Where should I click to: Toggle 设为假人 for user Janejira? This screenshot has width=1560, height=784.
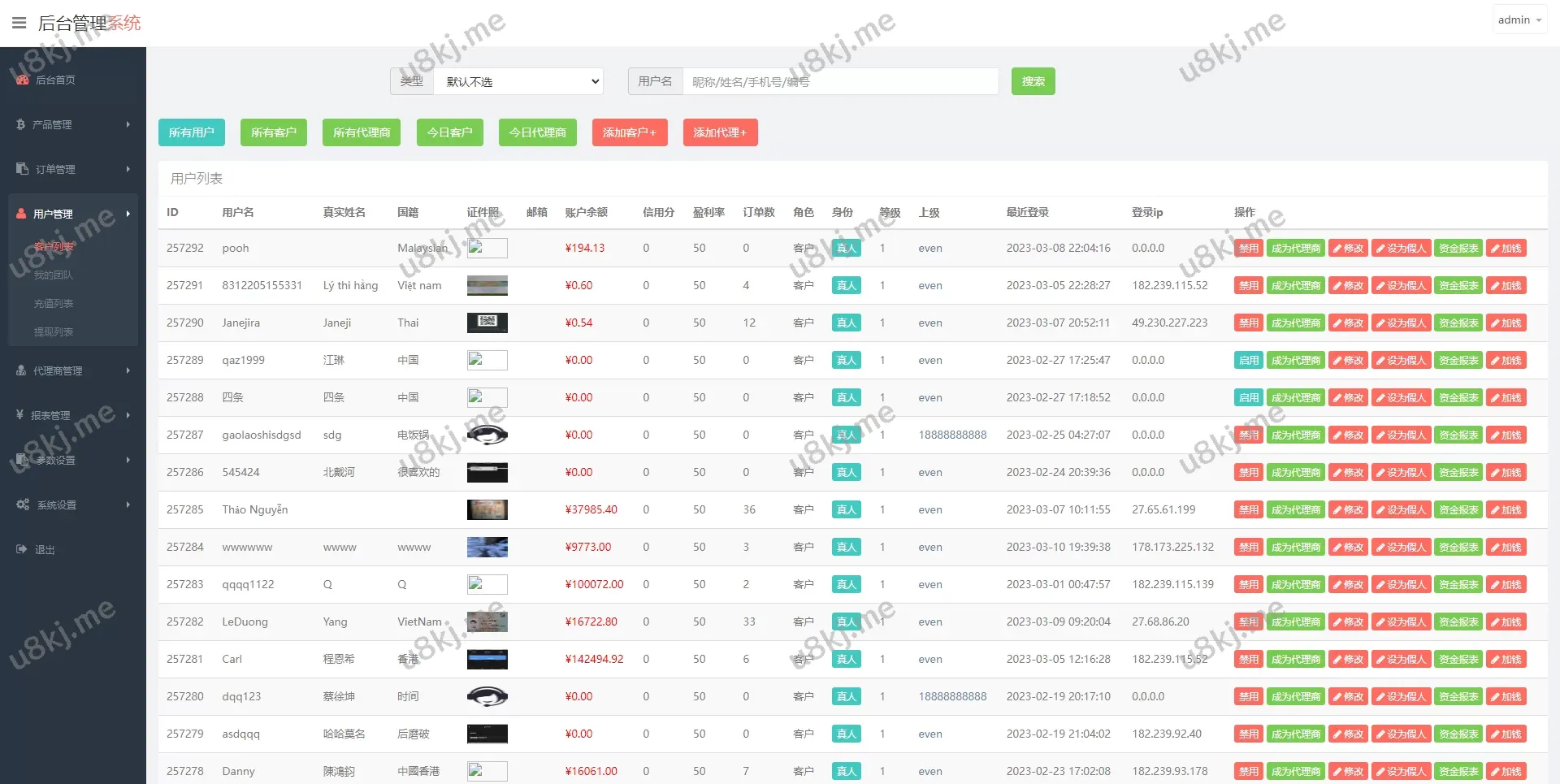pos(1401,323)
